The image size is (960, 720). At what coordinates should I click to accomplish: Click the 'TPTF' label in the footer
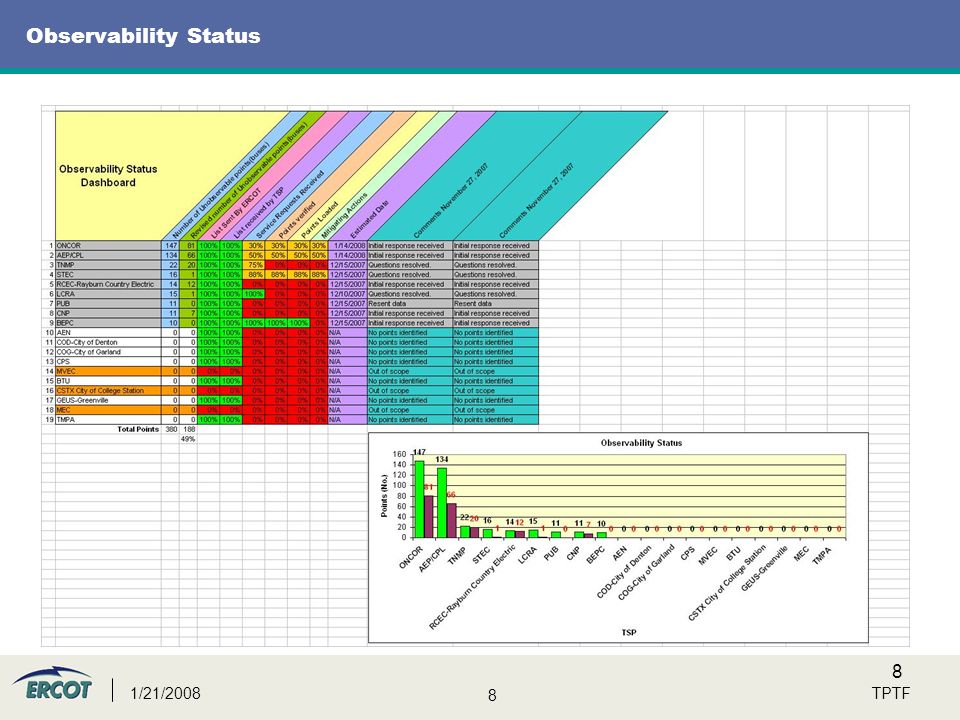click(x=891, y=693)
